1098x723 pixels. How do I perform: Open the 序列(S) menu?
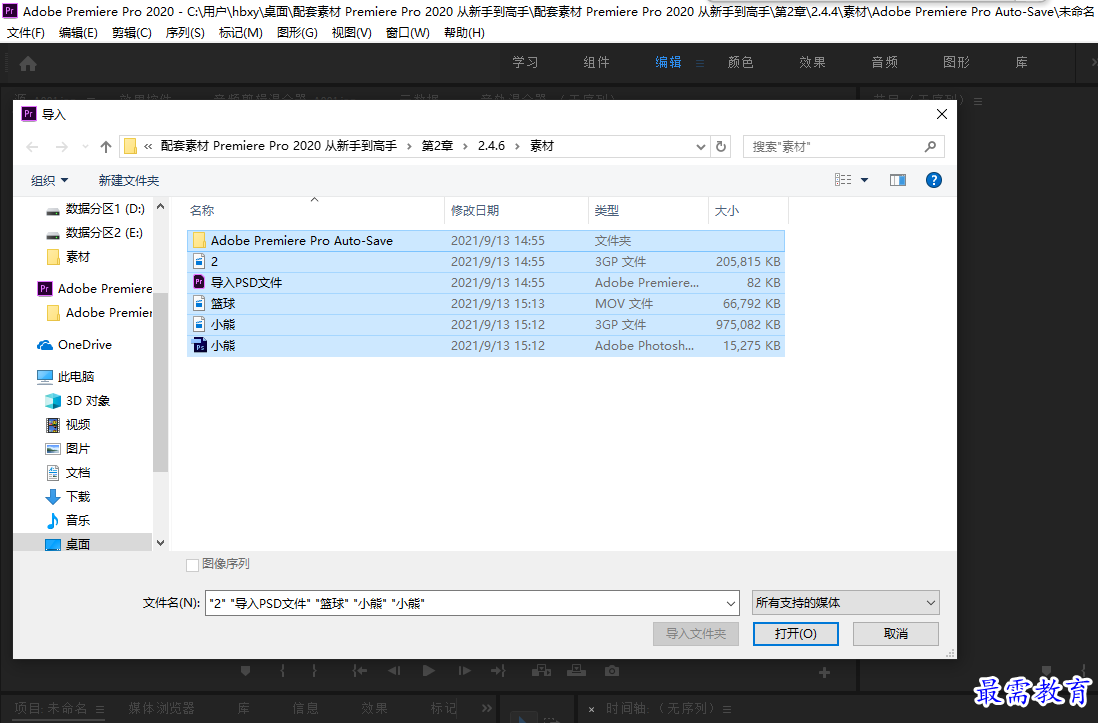(x=185, y=33)
